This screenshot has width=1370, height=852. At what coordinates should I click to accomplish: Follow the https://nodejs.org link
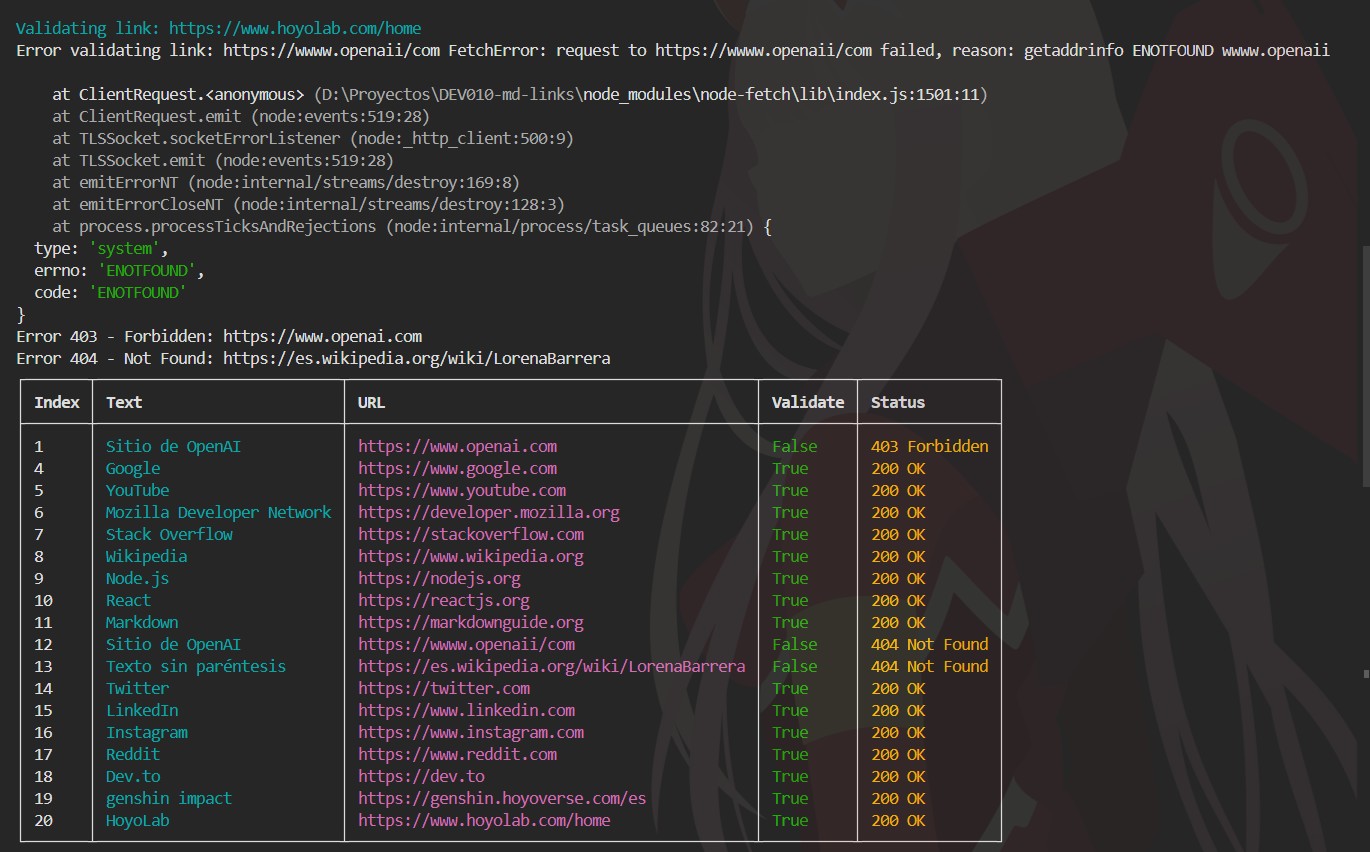click(439, 578)
